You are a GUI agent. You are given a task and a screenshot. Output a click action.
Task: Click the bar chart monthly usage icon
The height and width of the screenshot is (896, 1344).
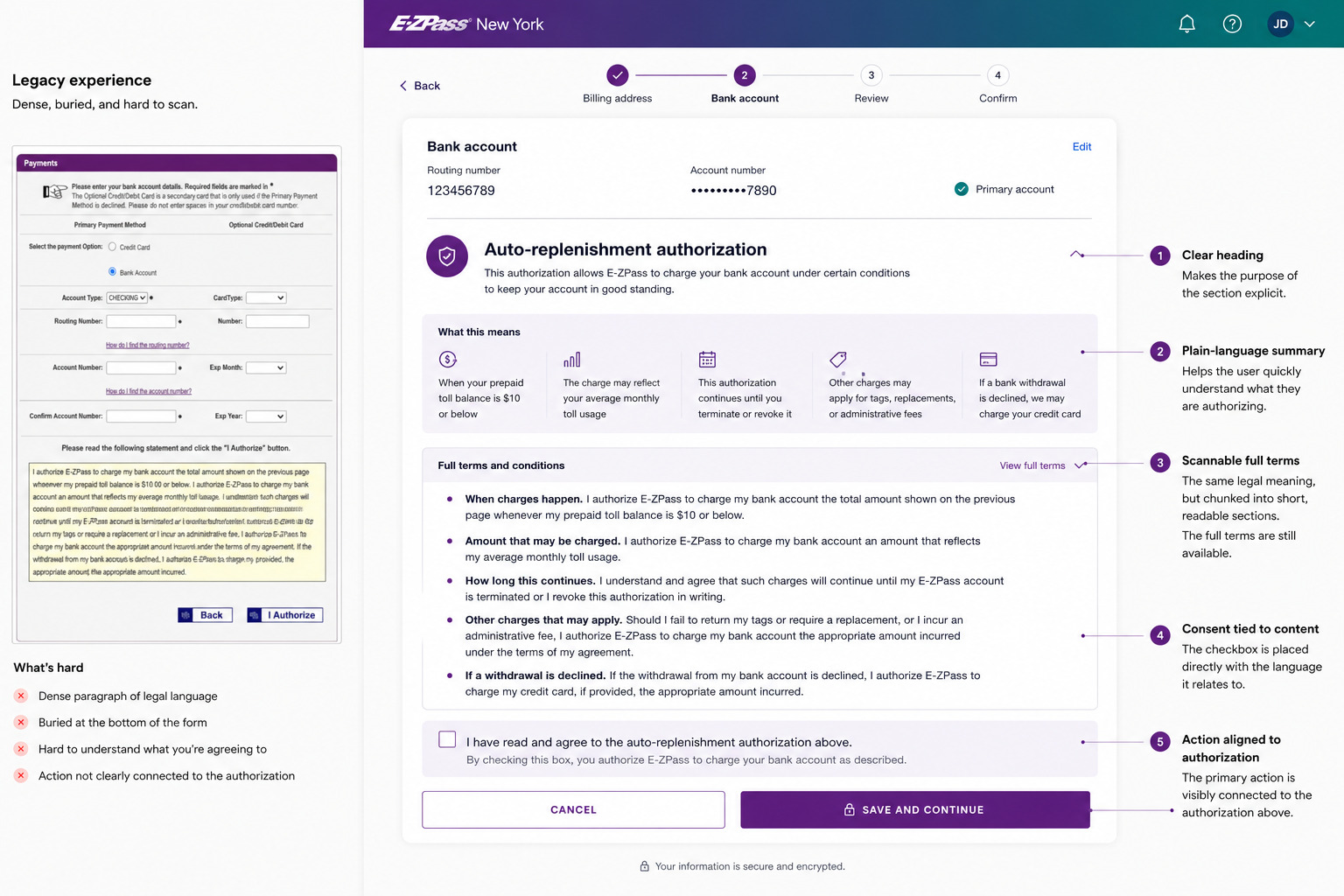(x=572, y=359)
